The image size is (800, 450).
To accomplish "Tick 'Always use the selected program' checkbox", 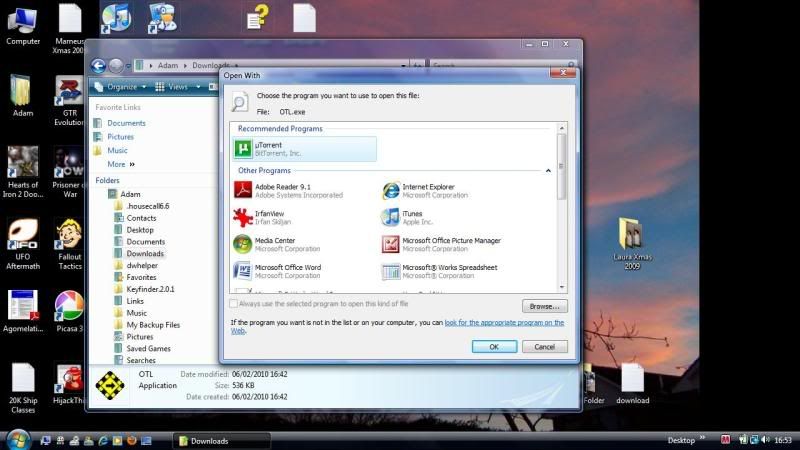I will (235, 303).
